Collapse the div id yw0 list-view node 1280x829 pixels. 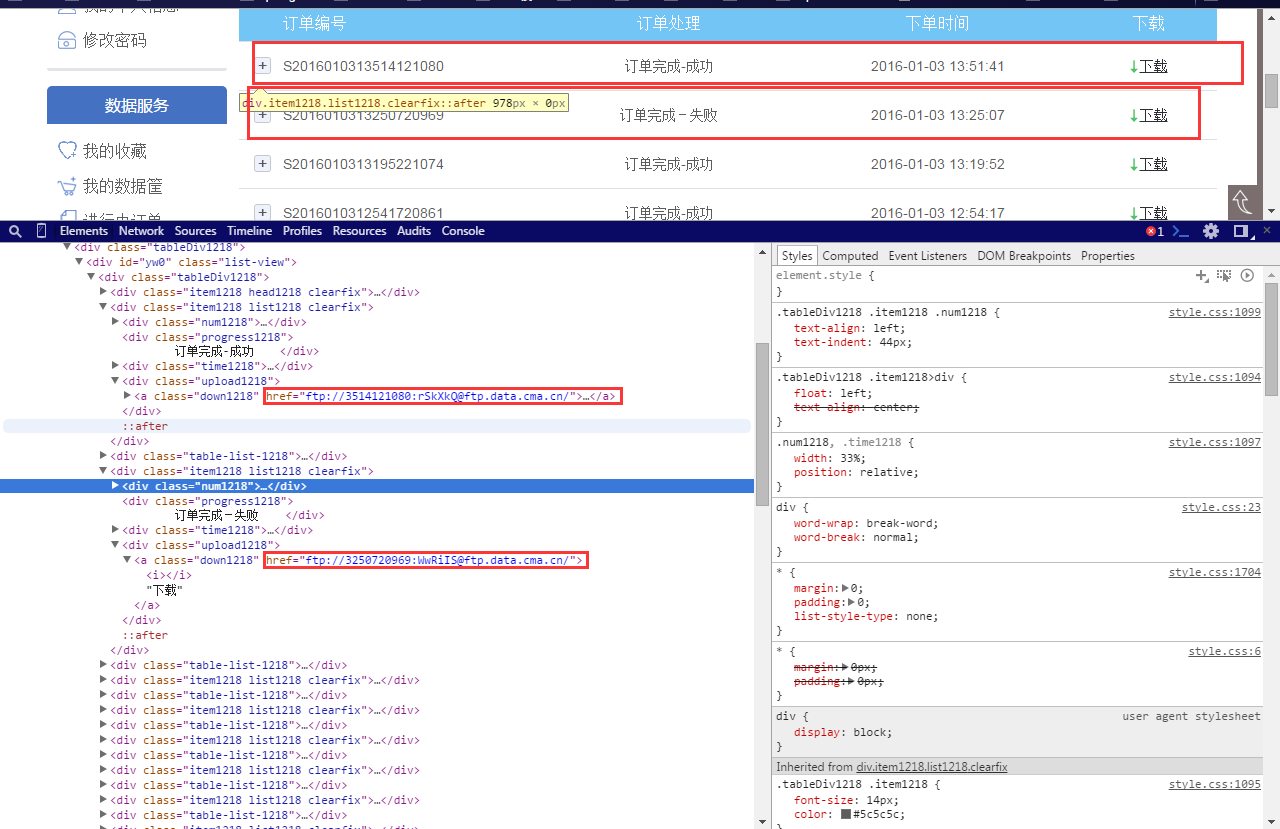point(80,262)
